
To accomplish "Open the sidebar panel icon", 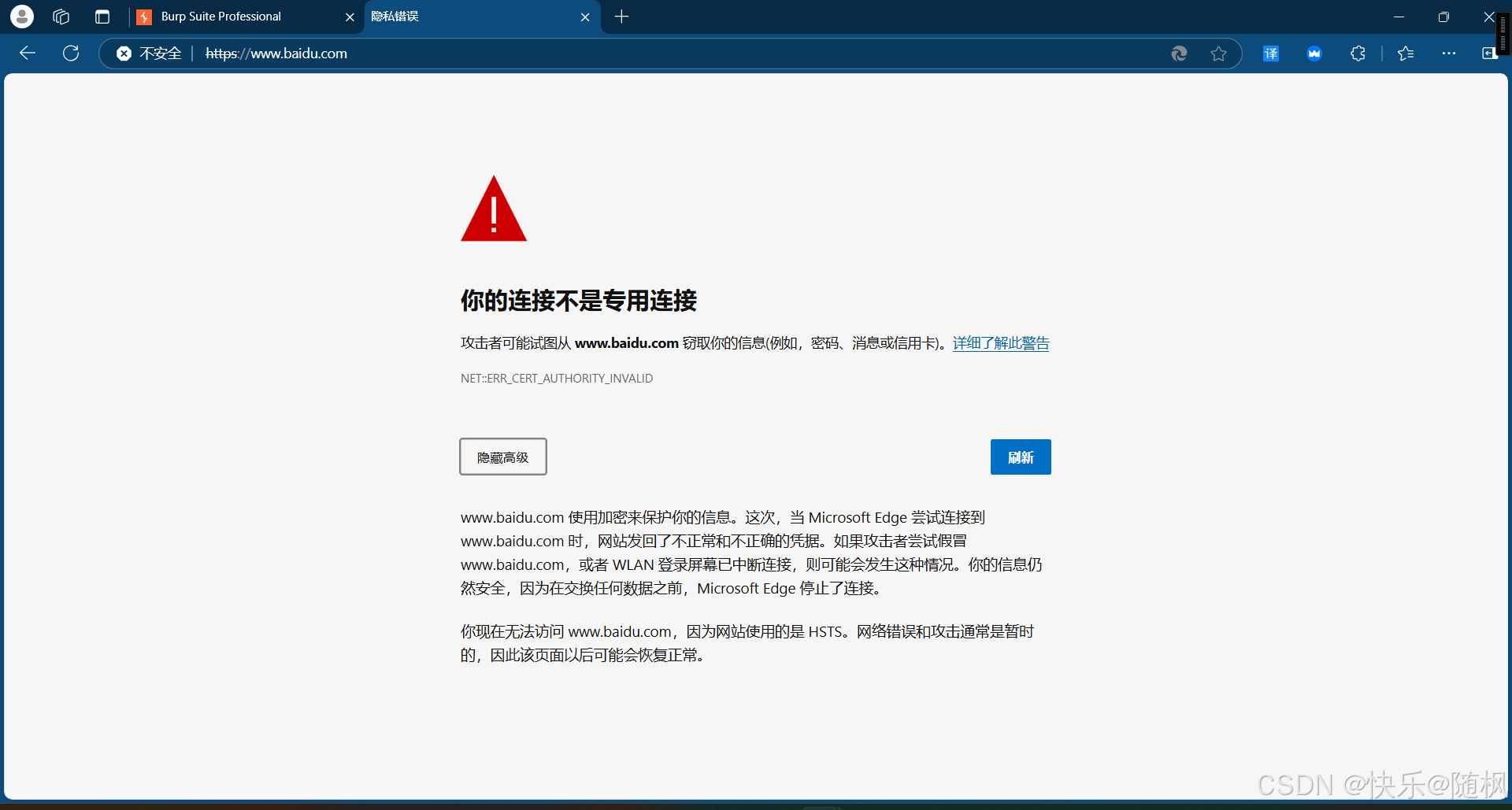I will [x=1489, y=54].
